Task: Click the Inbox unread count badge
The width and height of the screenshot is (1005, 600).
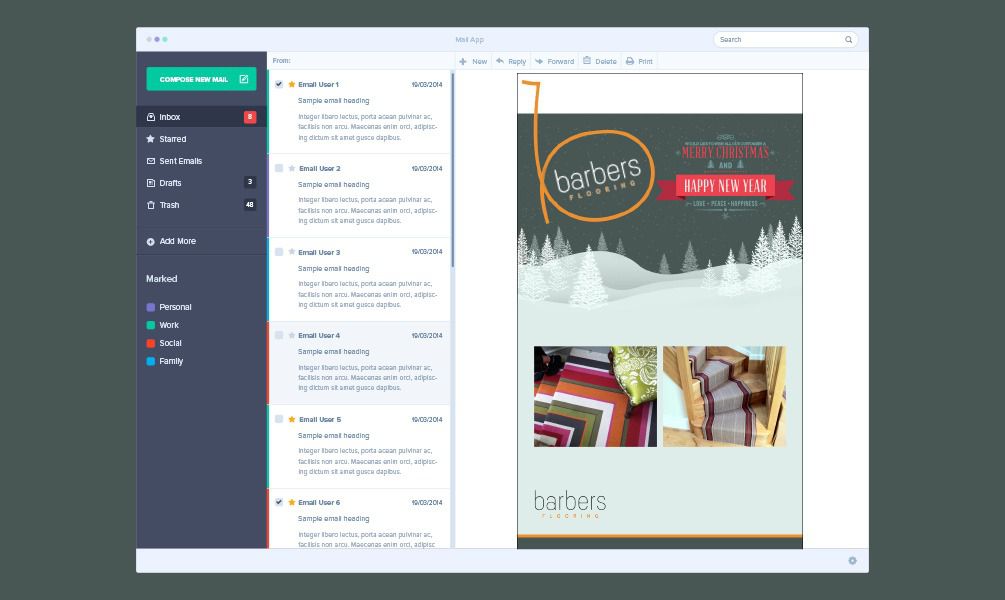Action: click(x=250, y=117)
